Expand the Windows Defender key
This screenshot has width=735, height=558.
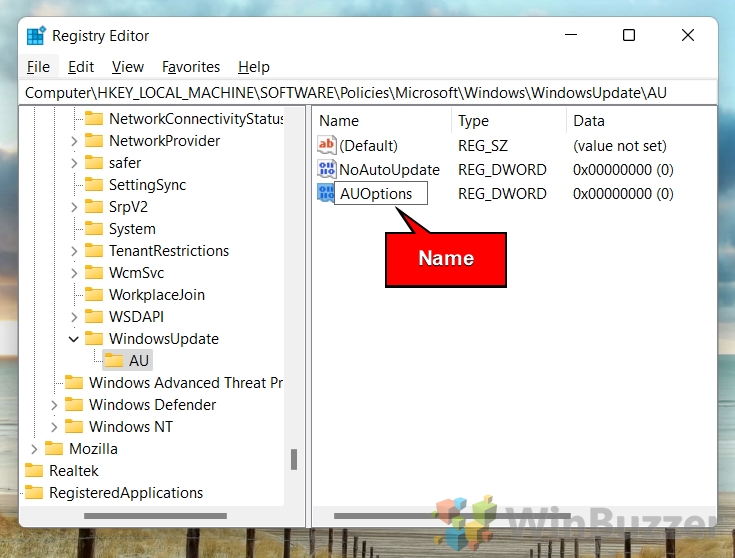(54, 405)
